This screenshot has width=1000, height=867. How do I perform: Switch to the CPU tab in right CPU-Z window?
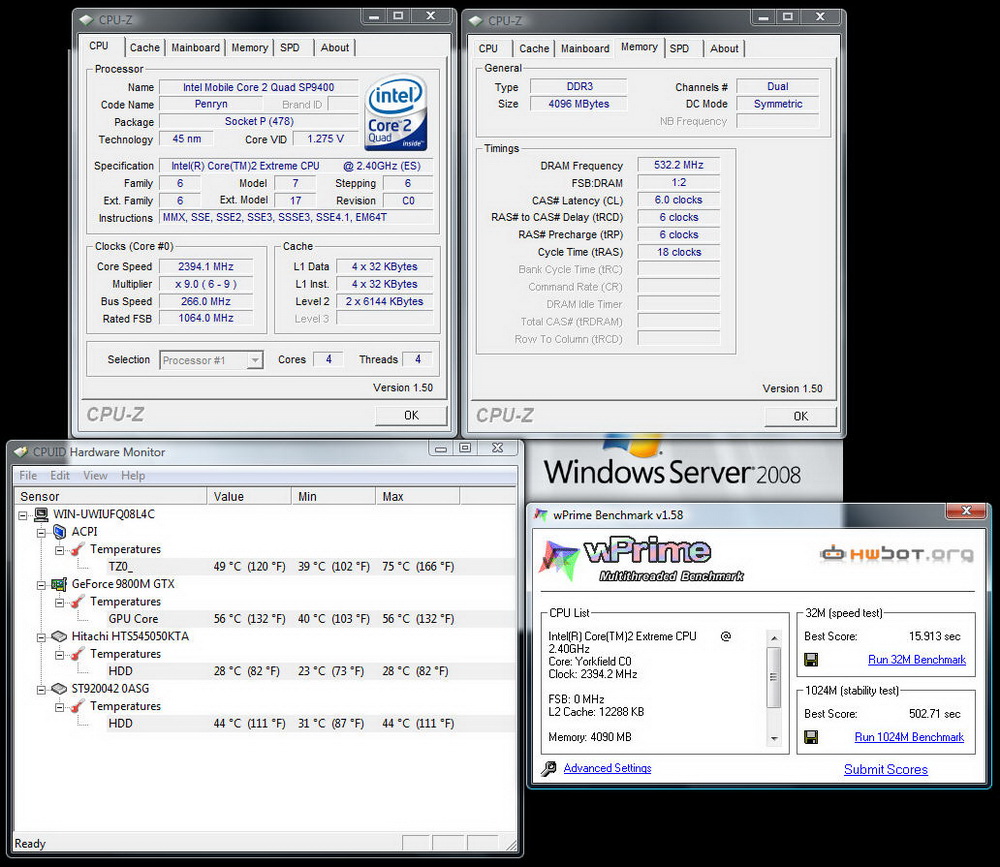tap(488, 48)
